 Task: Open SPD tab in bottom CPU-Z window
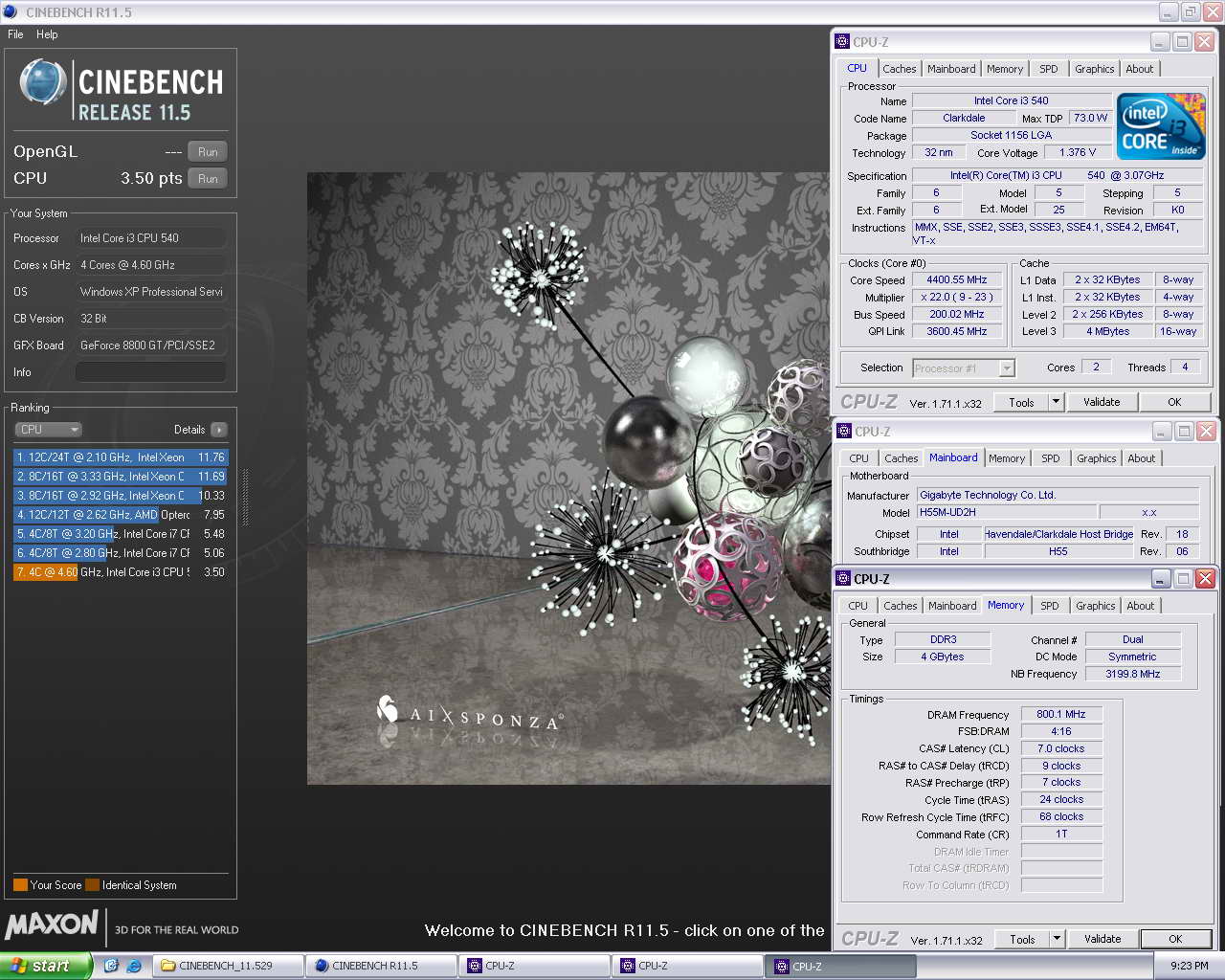1050,606
